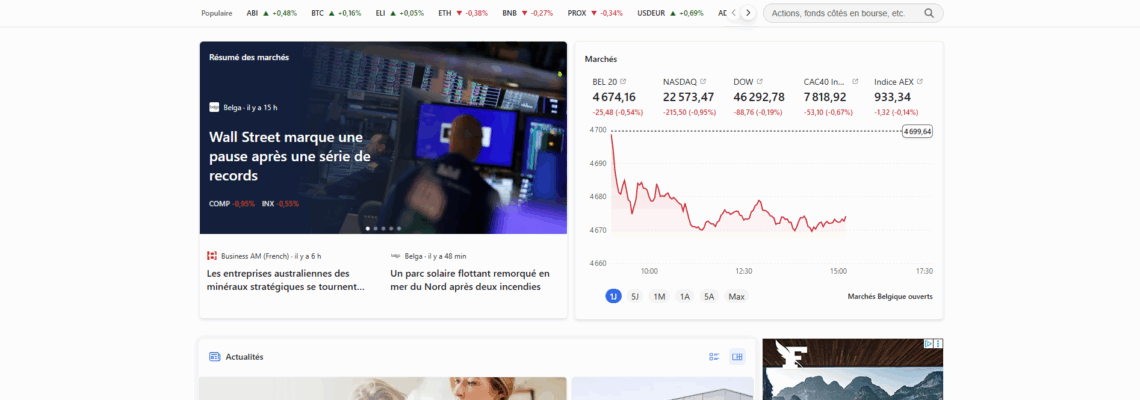
Task: Open Indice AEX external link icon
Action: click(x=920, y=81)
